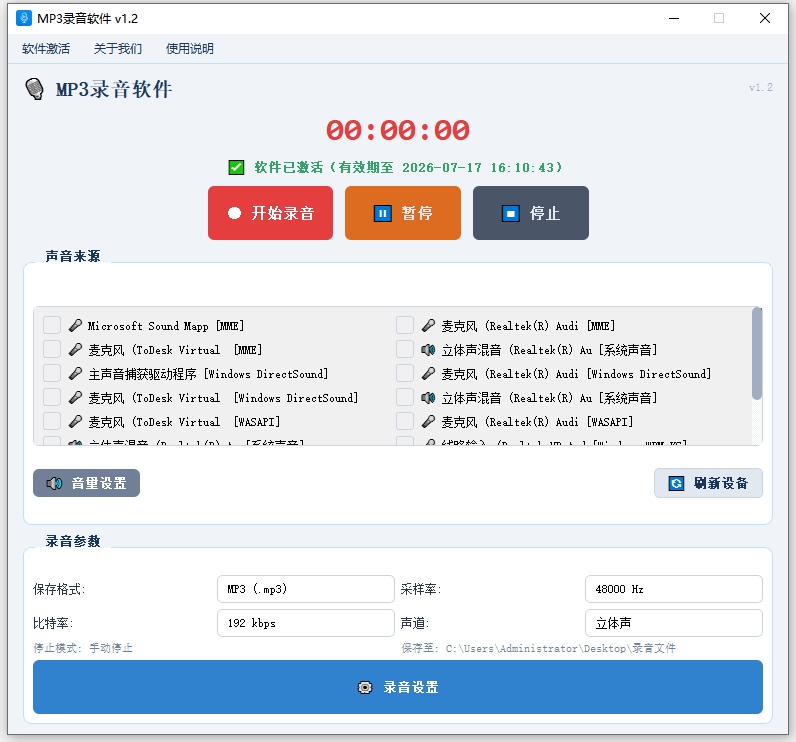Click mic icon of Realtek(R) Audi [WASAPI]
Image resolution: width=796 pixels, height=742 pixels.
[428, 421]
